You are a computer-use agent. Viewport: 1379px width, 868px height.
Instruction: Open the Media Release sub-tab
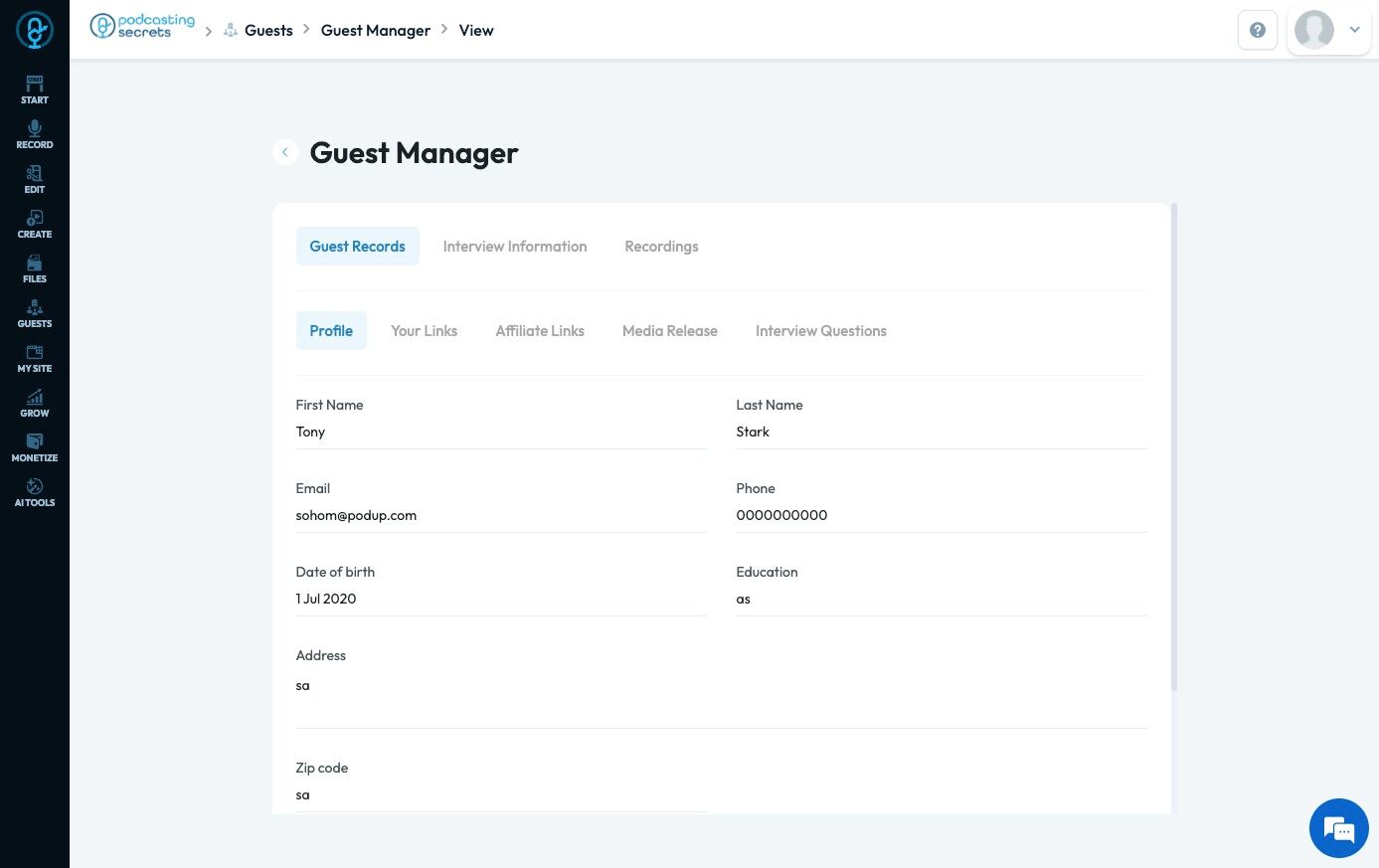coord(670,331)
